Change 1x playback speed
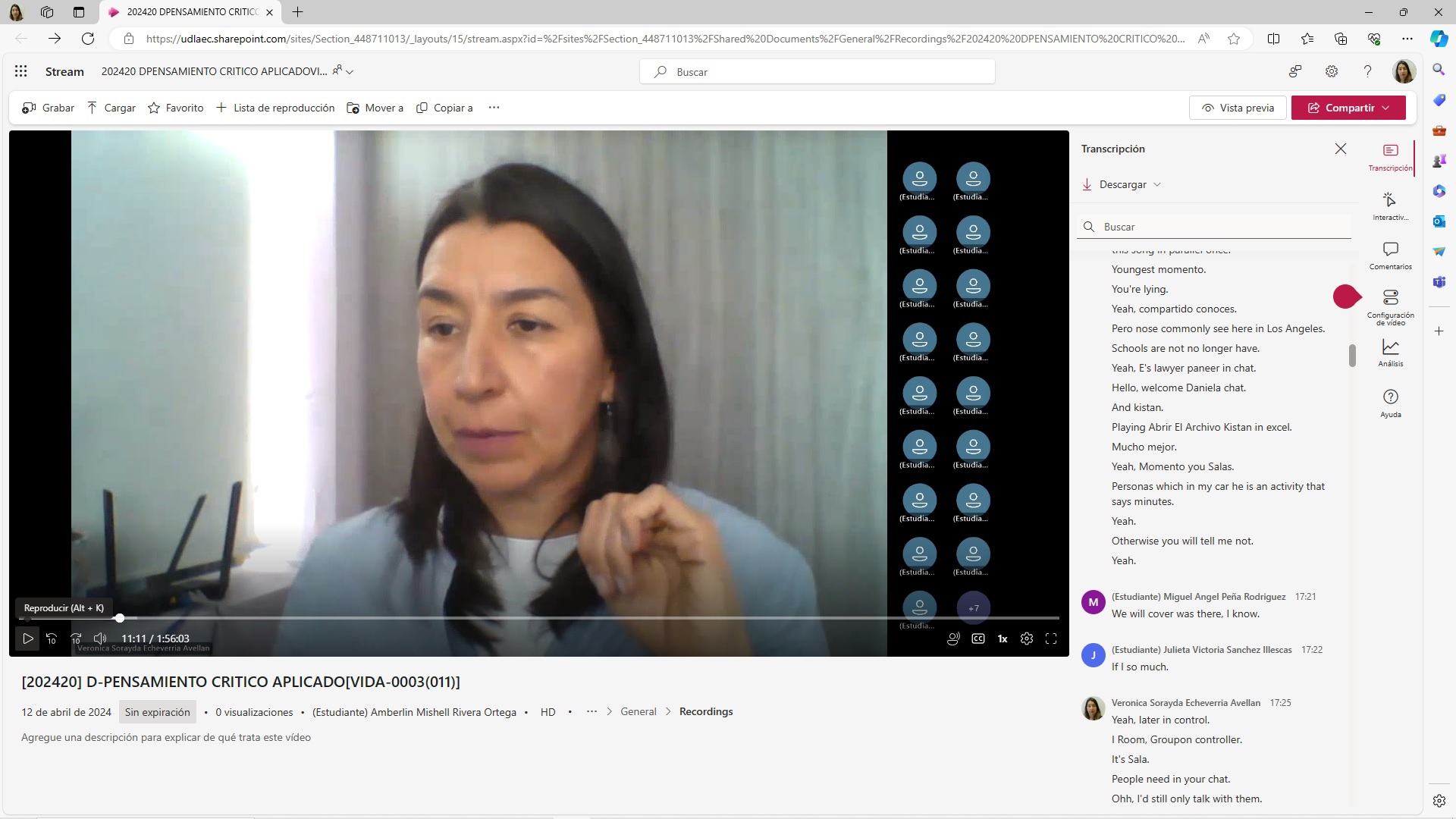This screenshot has width=1456, height=819. 1003,639
